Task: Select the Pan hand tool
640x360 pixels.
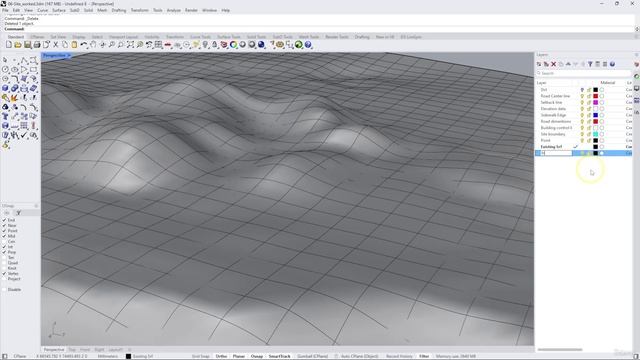Action: tap(93, 44)
